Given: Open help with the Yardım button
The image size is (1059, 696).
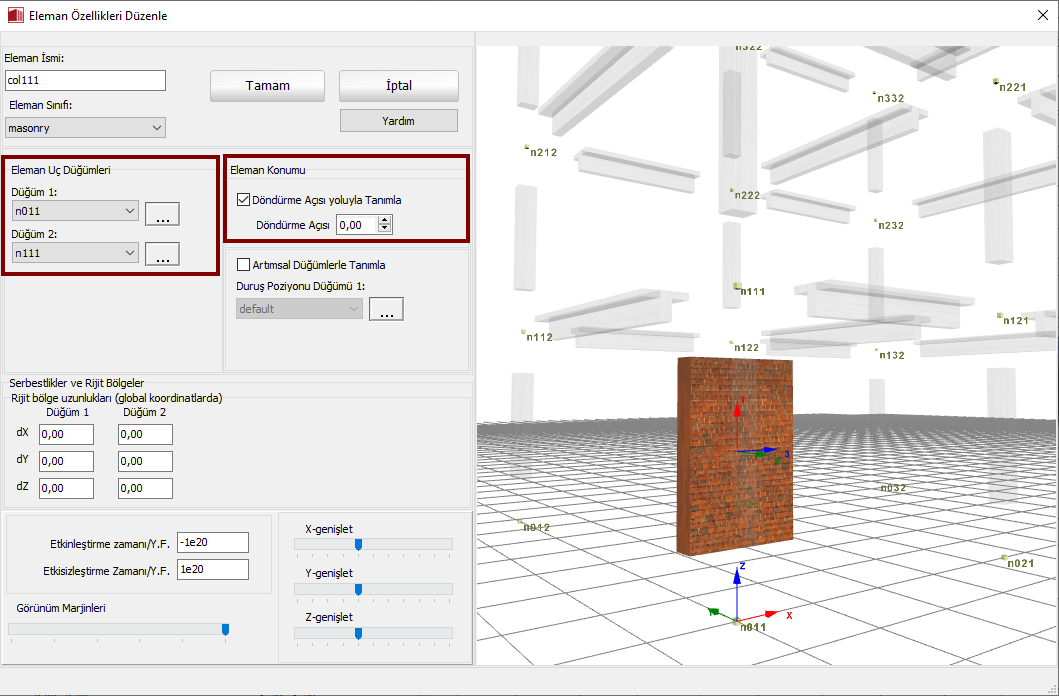Looking at the screenshot, I should 398,121.
